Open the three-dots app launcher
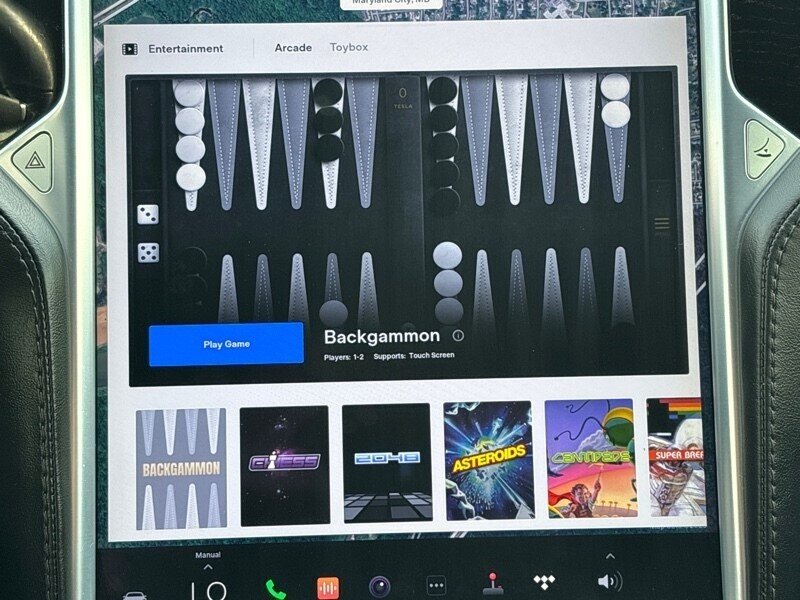The height and width of the screenshot is (600, 800). (436, 586)
